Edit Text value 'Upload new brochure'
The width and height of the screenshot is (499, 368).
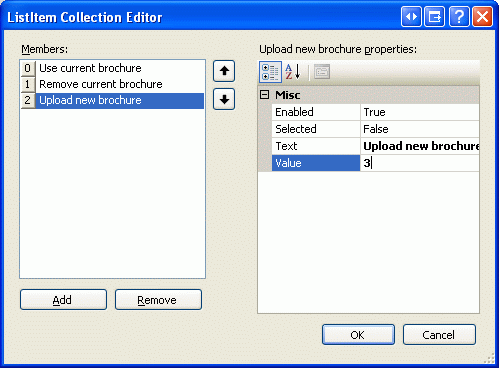click(x=421, y=146)
